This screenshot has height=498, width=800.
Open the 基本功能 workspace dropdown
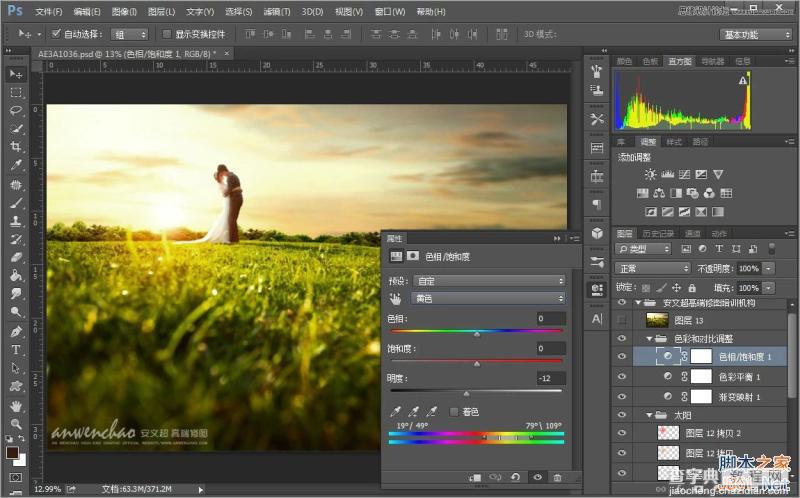(756, 34)
